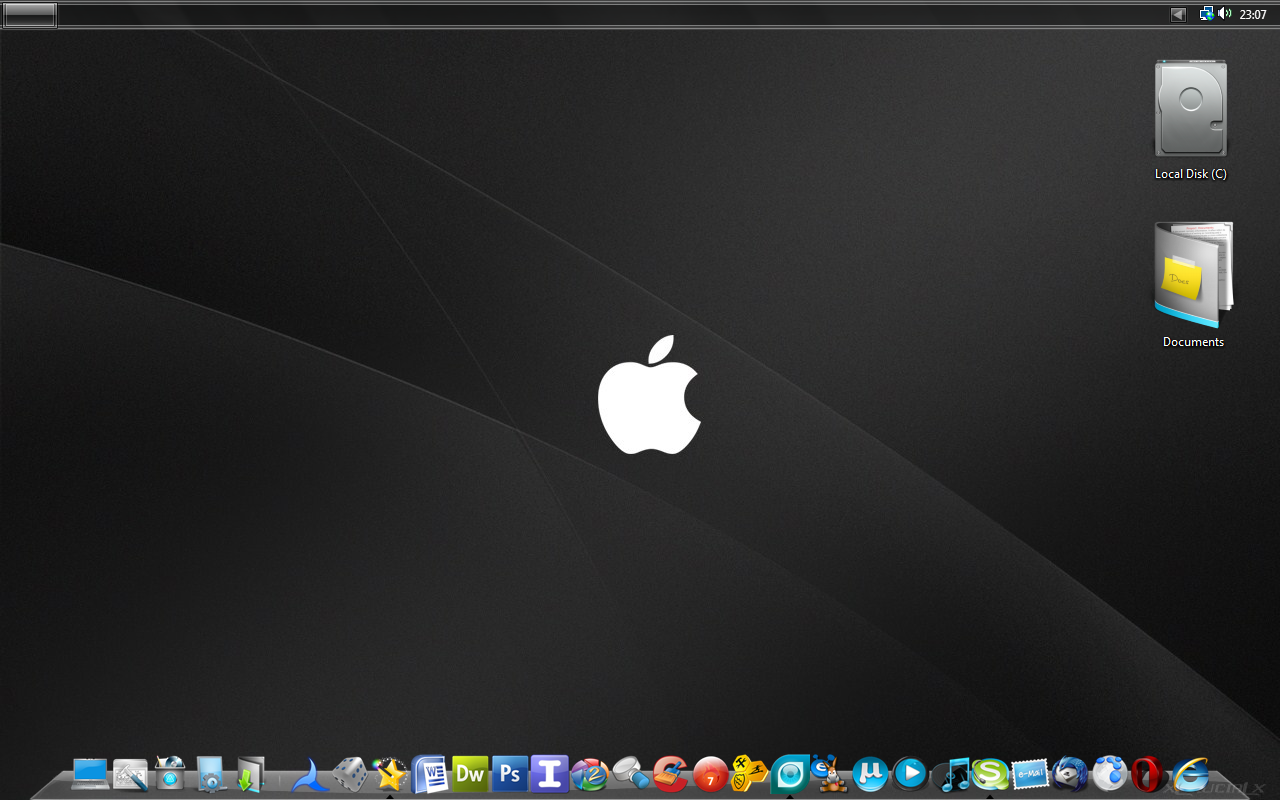Open the yellow hexagon tools icon
The height and width of the screenshot is (800, 1280).
click(750, 774)
